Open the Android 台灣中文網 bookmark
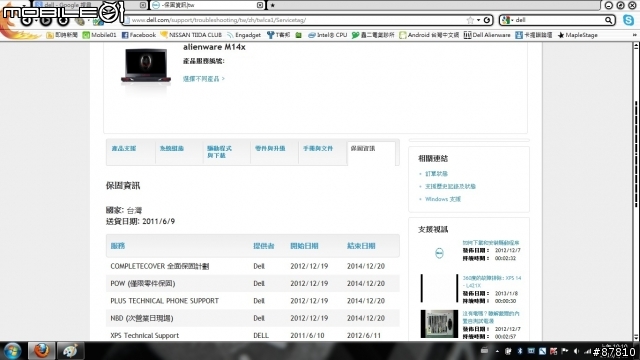 point(429,35)
